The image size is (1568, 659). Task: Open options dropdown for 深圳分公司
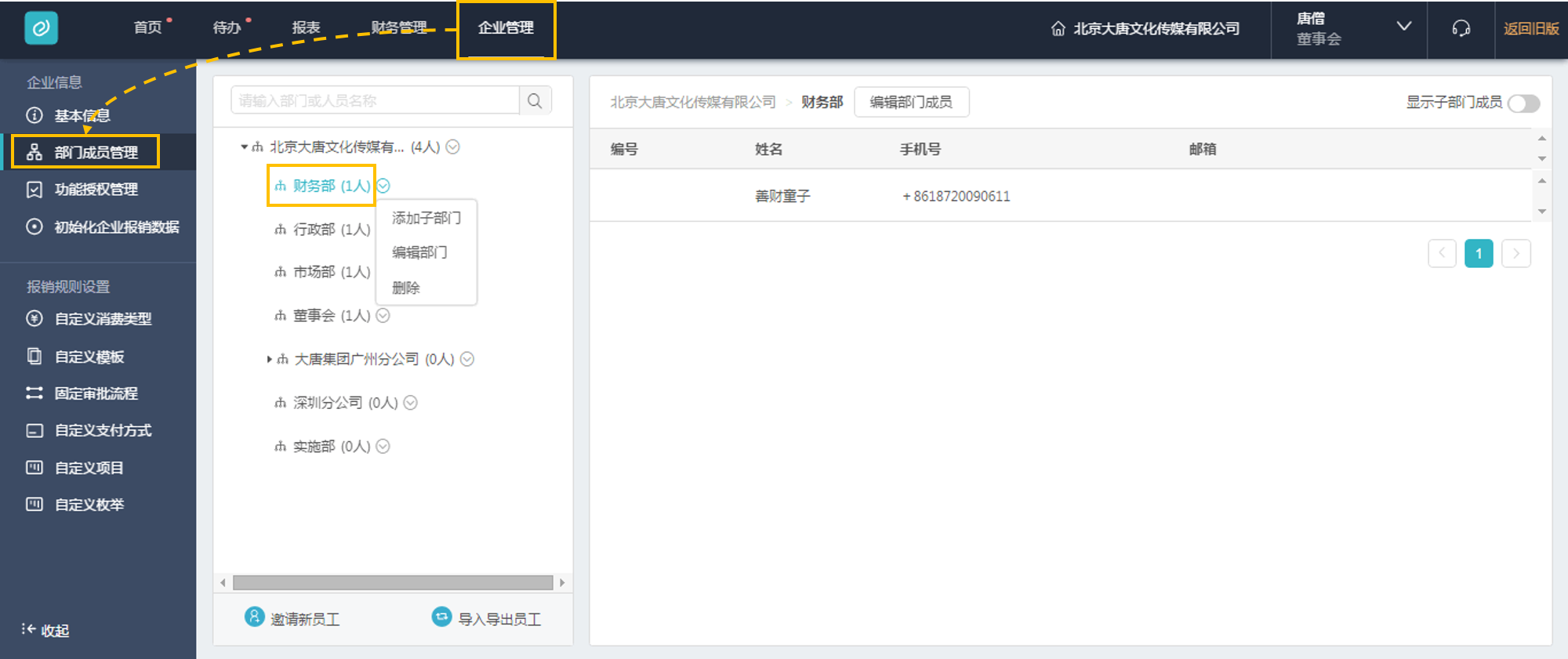click(x=410, y=403)
